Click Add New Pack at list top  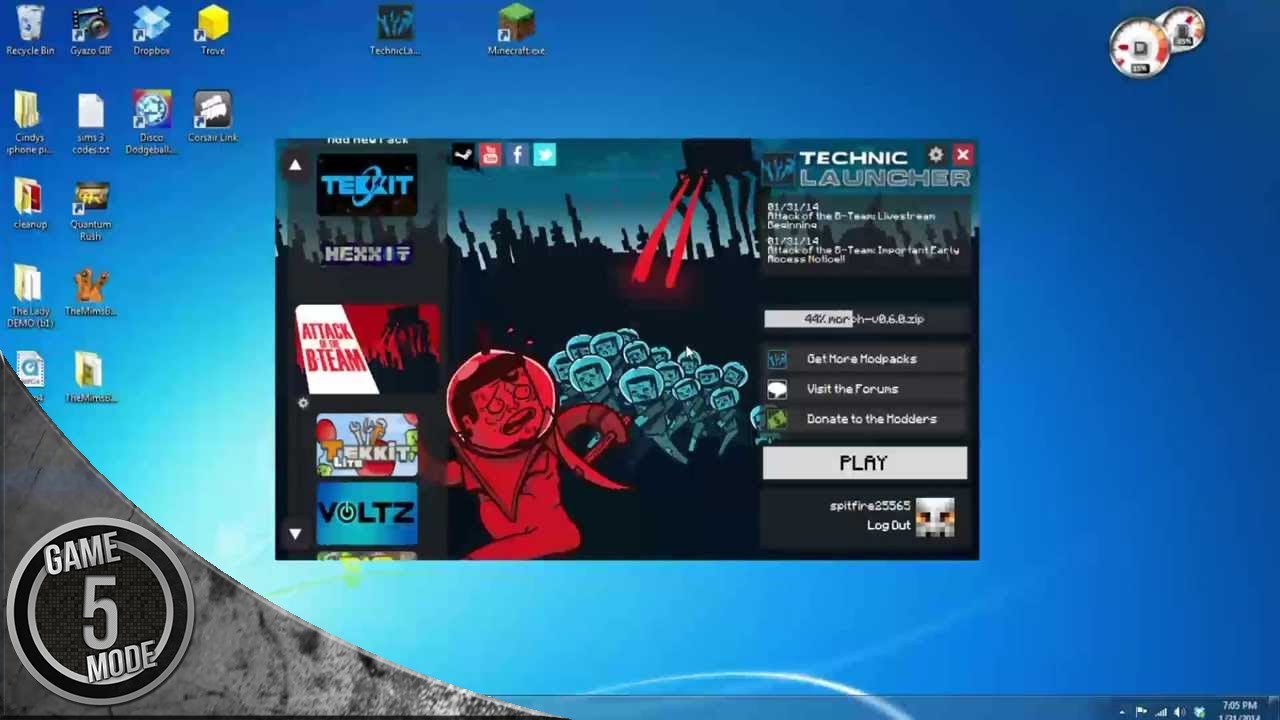pyautogui.click(x=368, y=141)
